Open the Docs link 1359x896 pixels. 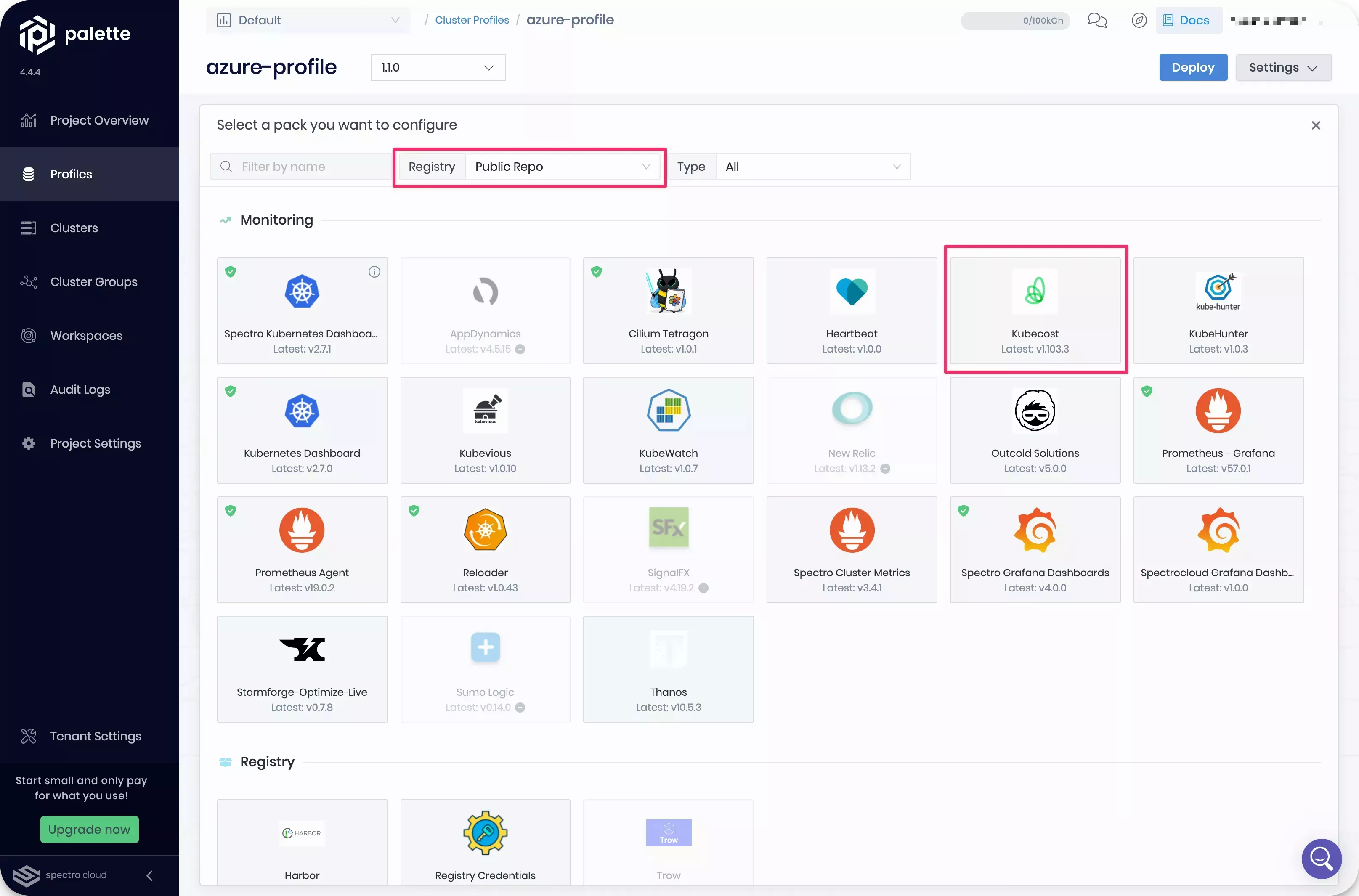1189,21
